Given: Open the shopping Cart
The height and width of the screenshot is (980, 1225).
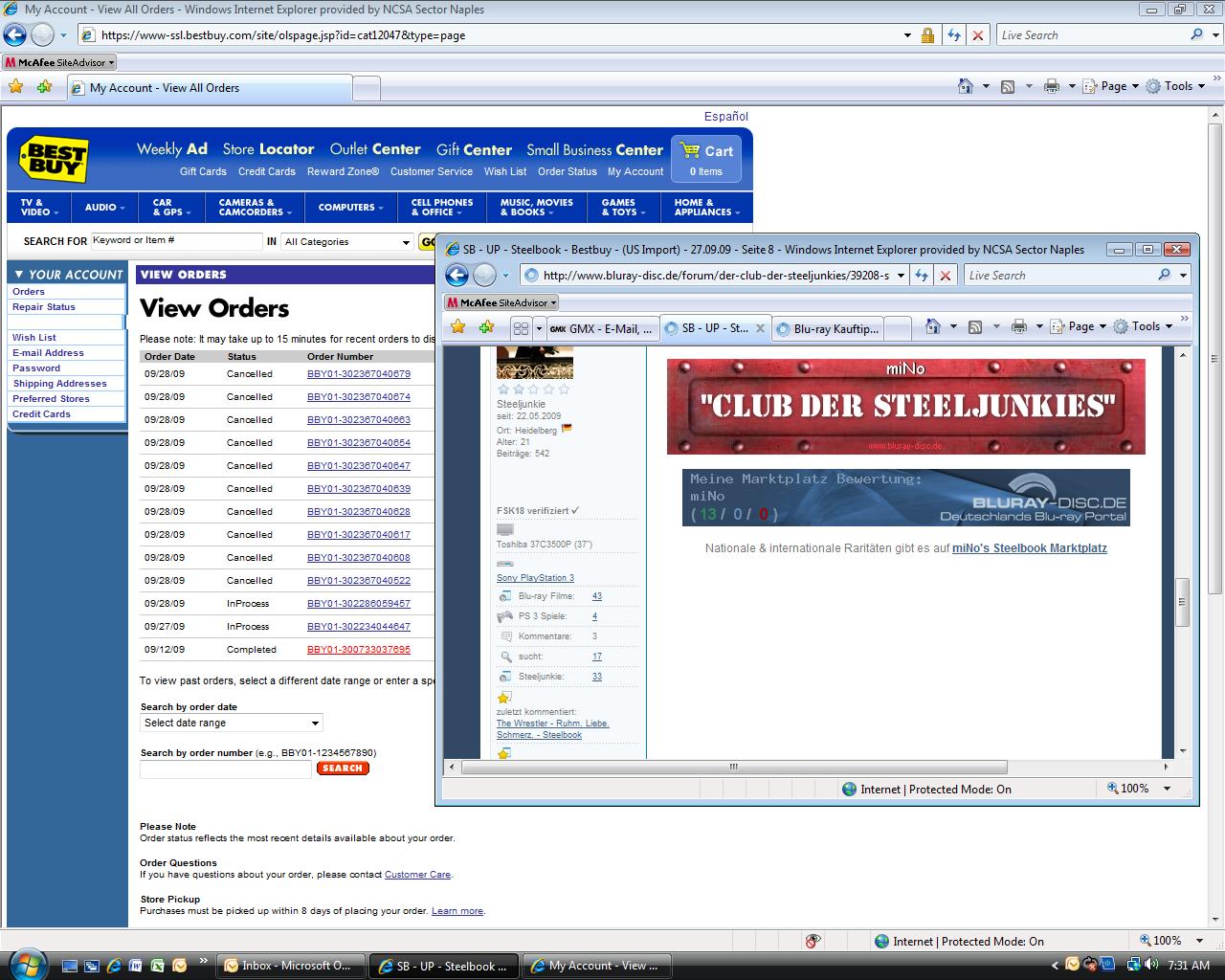Looking at the screenshot, I should [706, 159].
